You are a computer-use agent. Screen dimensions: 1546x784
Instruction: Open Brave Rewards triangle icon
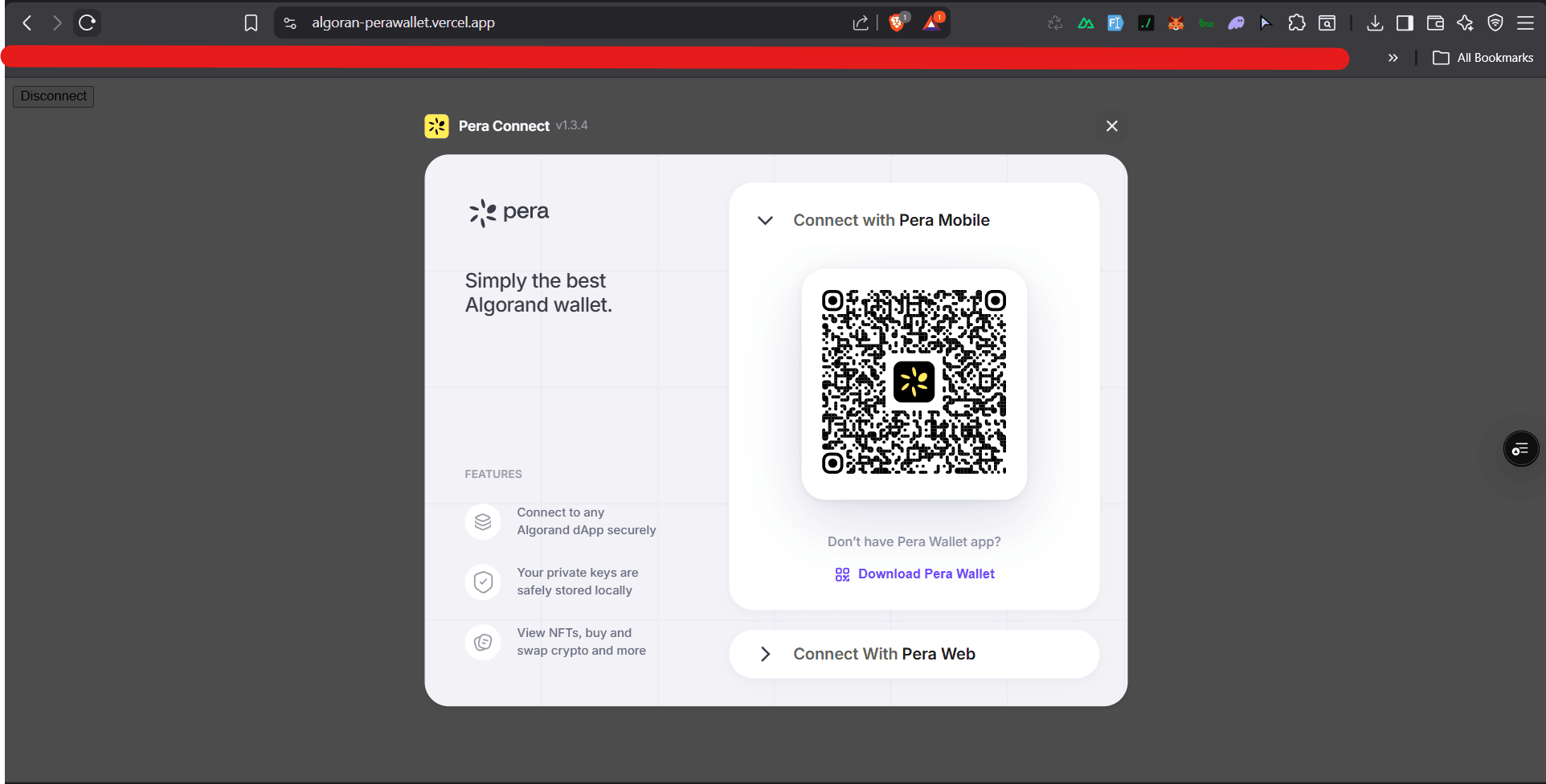[x=932, y=22]
